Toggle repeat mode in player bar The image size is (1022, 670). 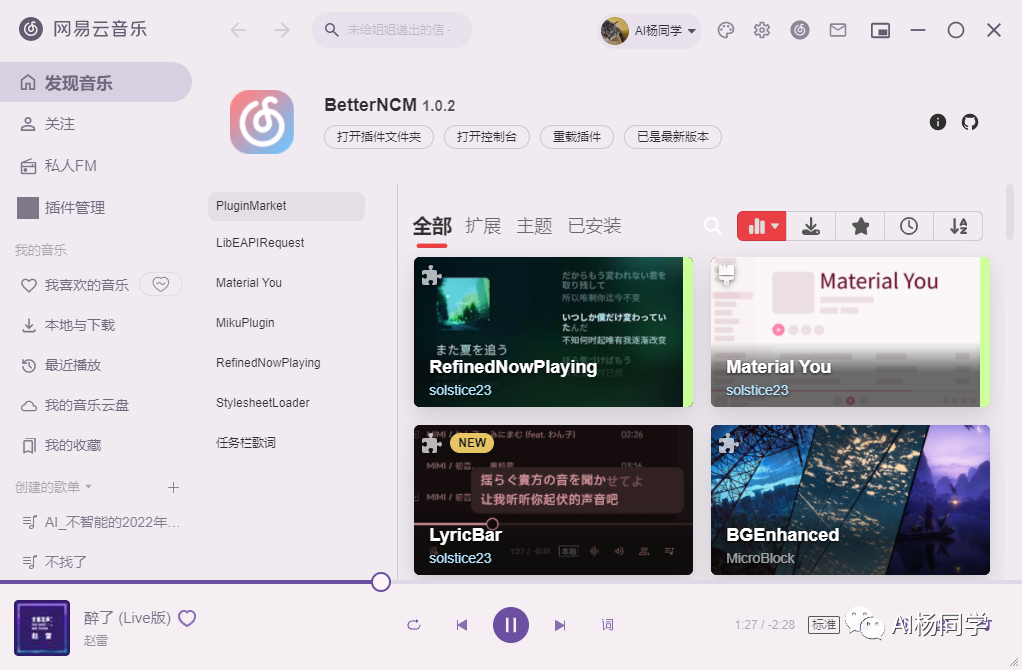click(413, 624)
